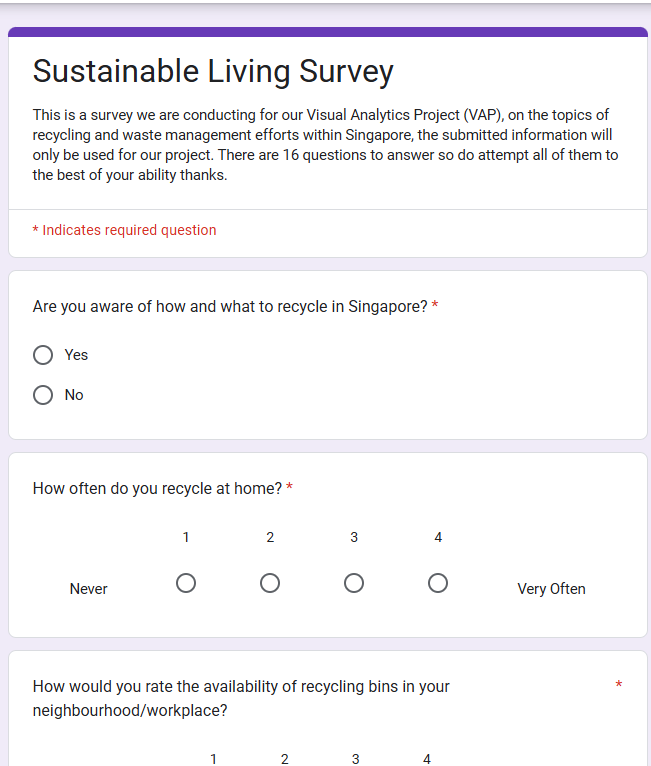Choose rating 3 for recycling at home
The image size is (651, 766).
point(354,583)
